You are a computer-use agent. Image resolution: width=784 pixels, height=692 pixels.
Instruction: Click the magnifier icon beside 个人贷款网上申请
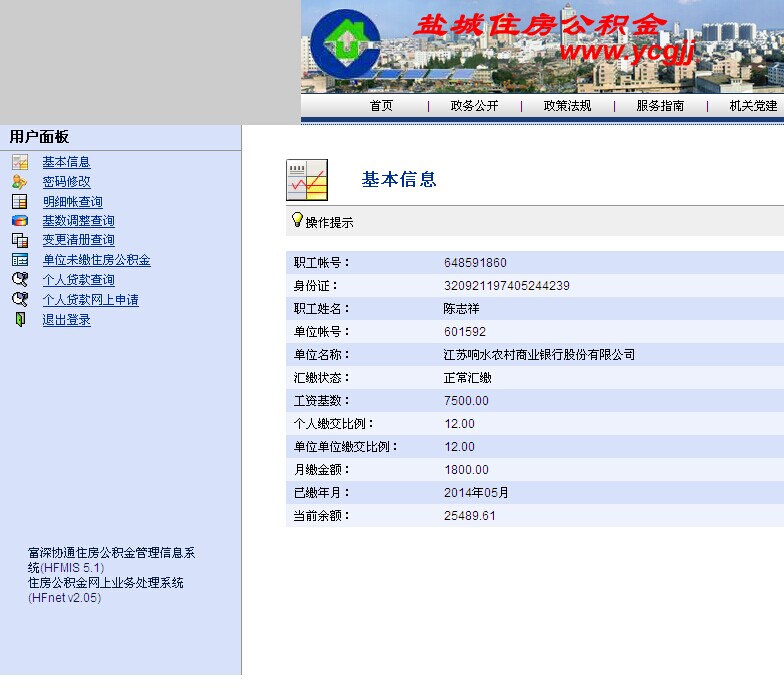point(20,300)
